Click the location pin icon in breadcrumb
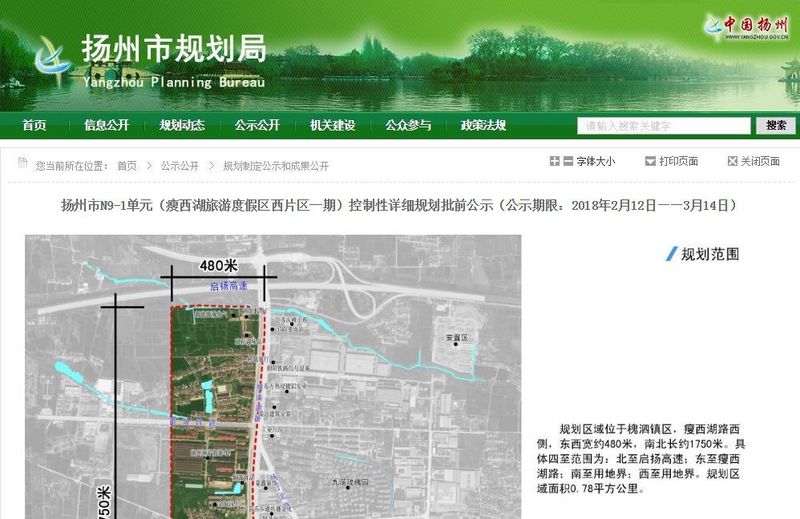 coord(24,165)
